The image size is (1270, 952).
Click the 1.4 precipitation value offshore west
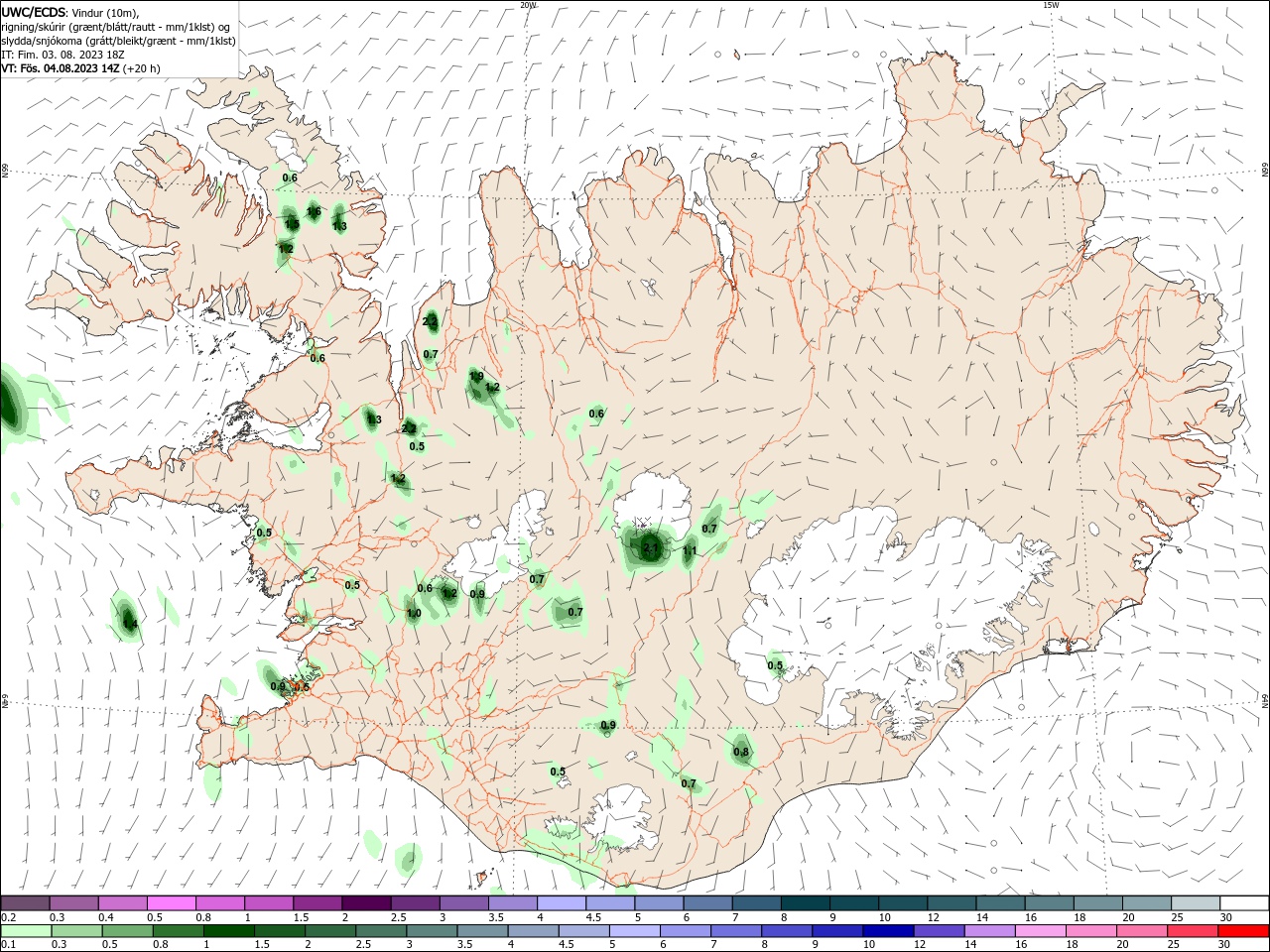click(130, 623)
